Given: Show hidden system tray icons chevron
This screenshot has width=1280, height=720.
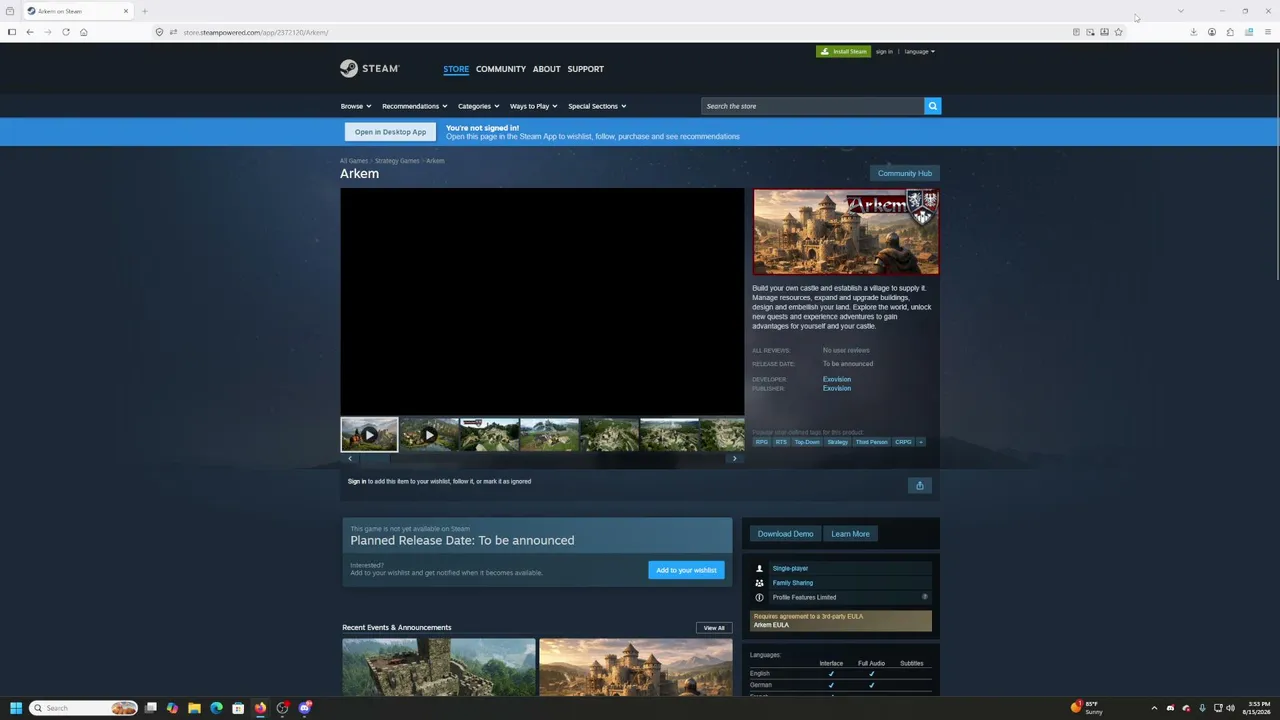Looking at the screenshot, I should pyautogui.click(x=1154, y=708).
